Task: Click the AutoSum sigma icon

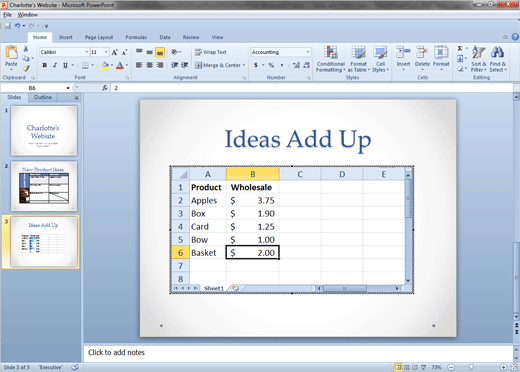Action: pyautogui.click(x=460, y=48)
